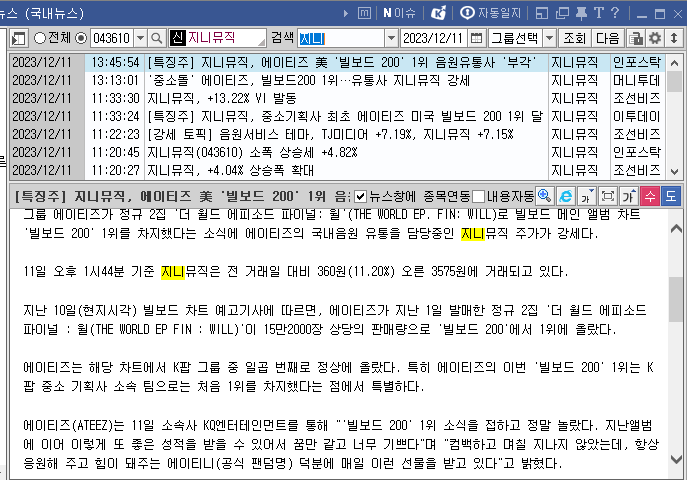Click source 이투데이 in 11:33:24 row
The image size is (687, 480).
(637, 116)
